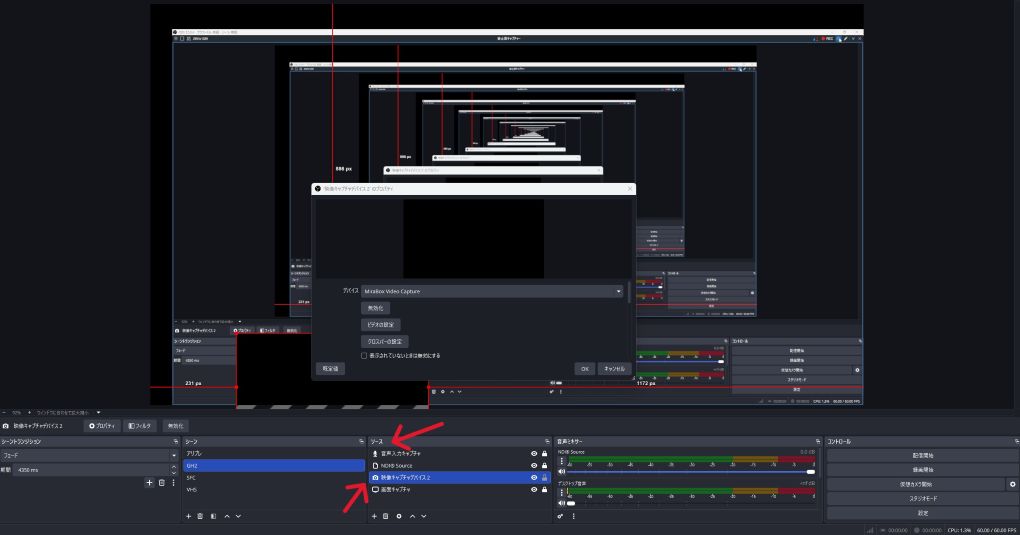Delete the selected scene with the trash icon
The height and width of the screenshot is (535, 1020).
point(200,516)
